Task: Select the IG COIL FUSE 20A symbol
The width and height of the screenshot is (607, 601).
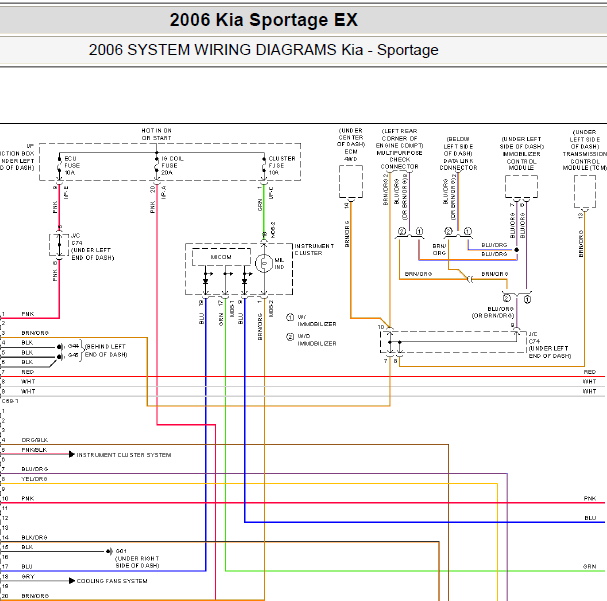Action: click(x=157, y=166)
